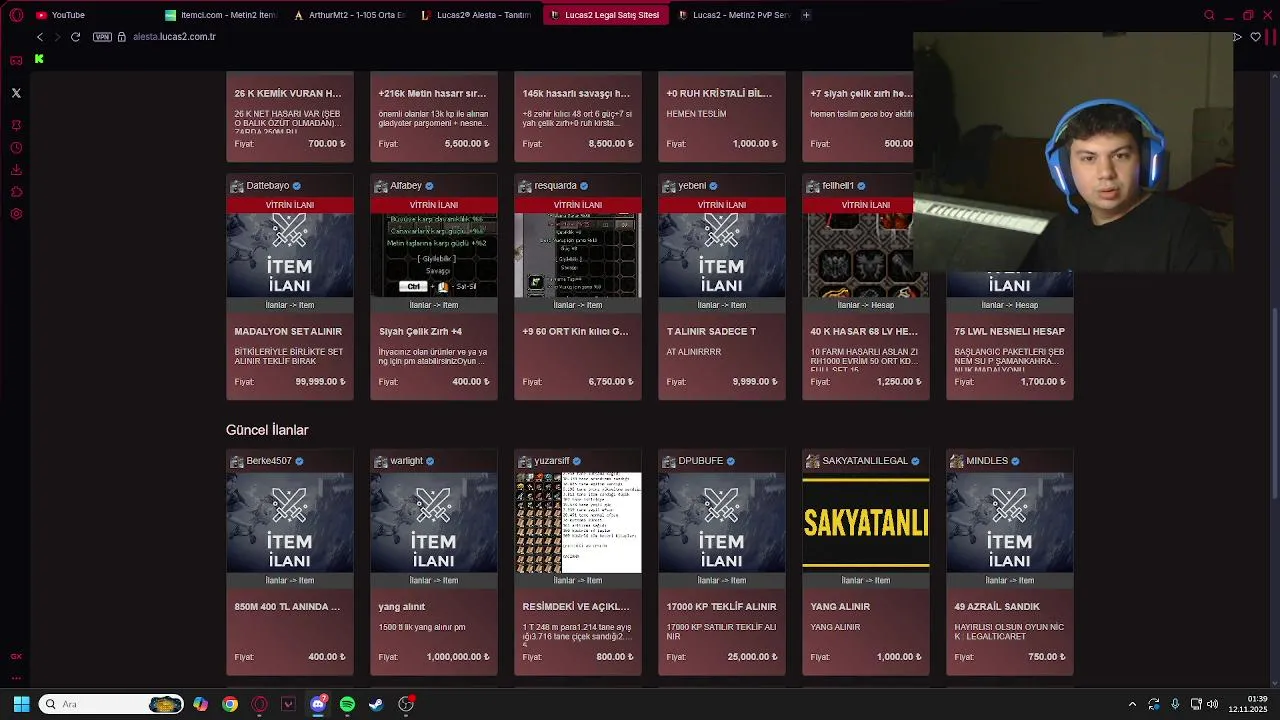Open Spotify from the taskbar
The image size is (1280, 720).
pos(347,704)
